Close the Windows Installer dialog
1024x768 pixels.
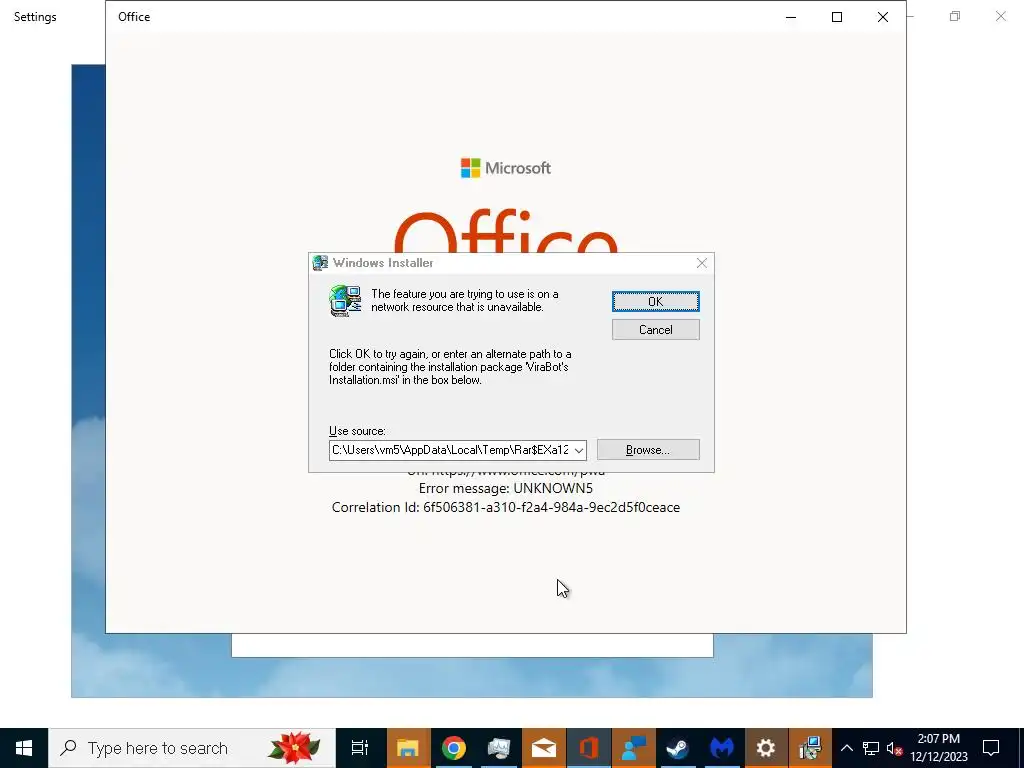[x=701, y=263]
